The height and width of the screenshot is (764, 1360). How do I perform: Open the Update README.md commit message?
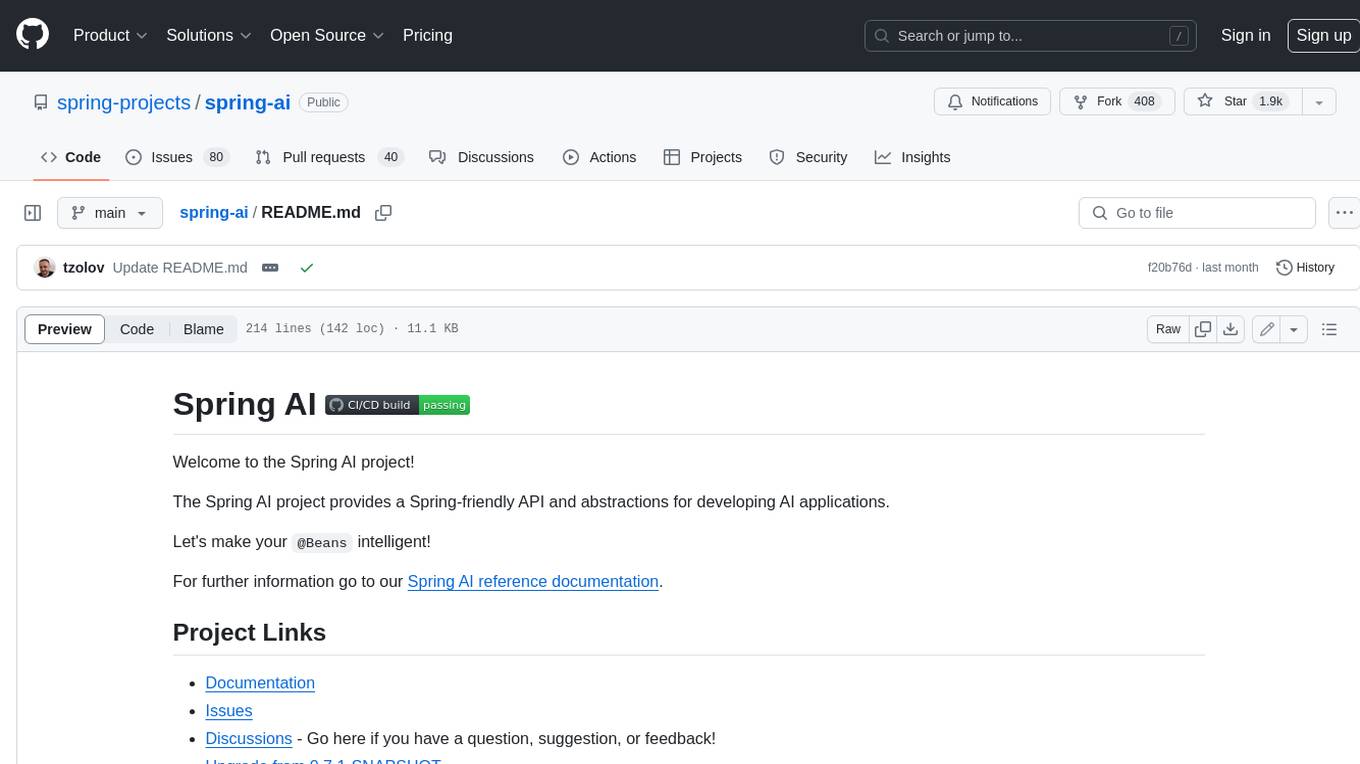pyautogui.click(x=180, y=268)
